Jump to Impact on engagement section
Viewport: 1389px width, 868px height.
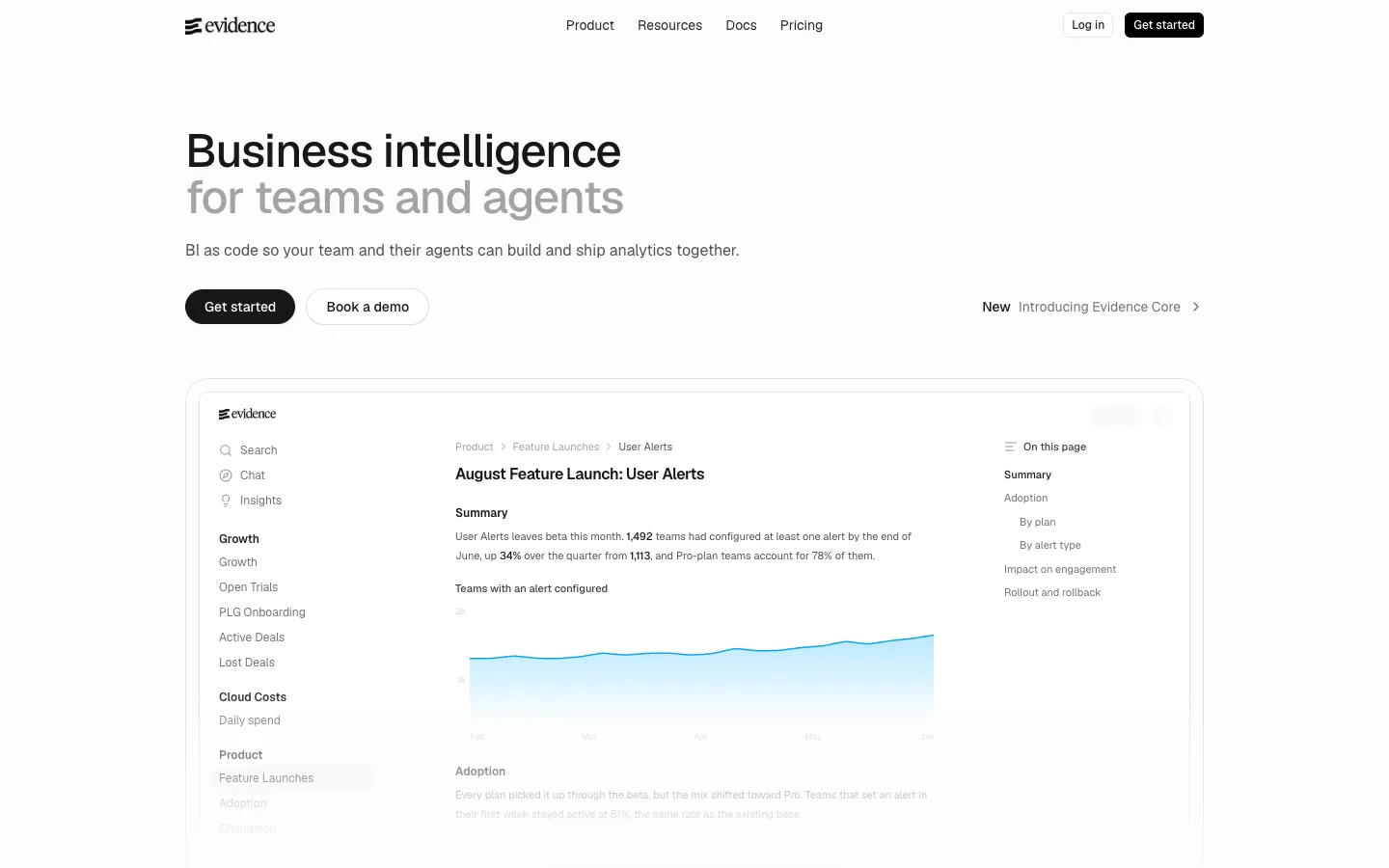pos(1060,569)
